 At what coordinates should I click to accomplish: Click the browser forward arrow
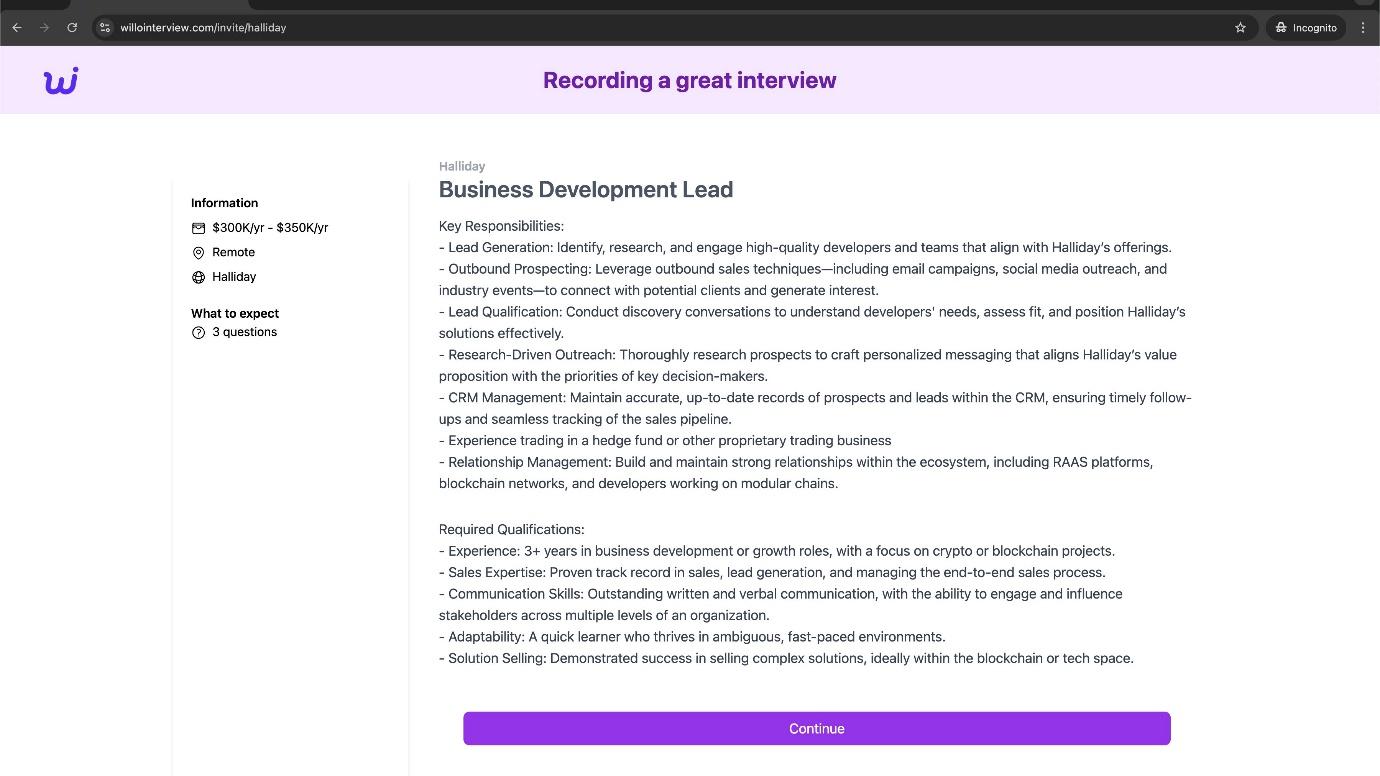pyautogui.click(x=44, y=28)
